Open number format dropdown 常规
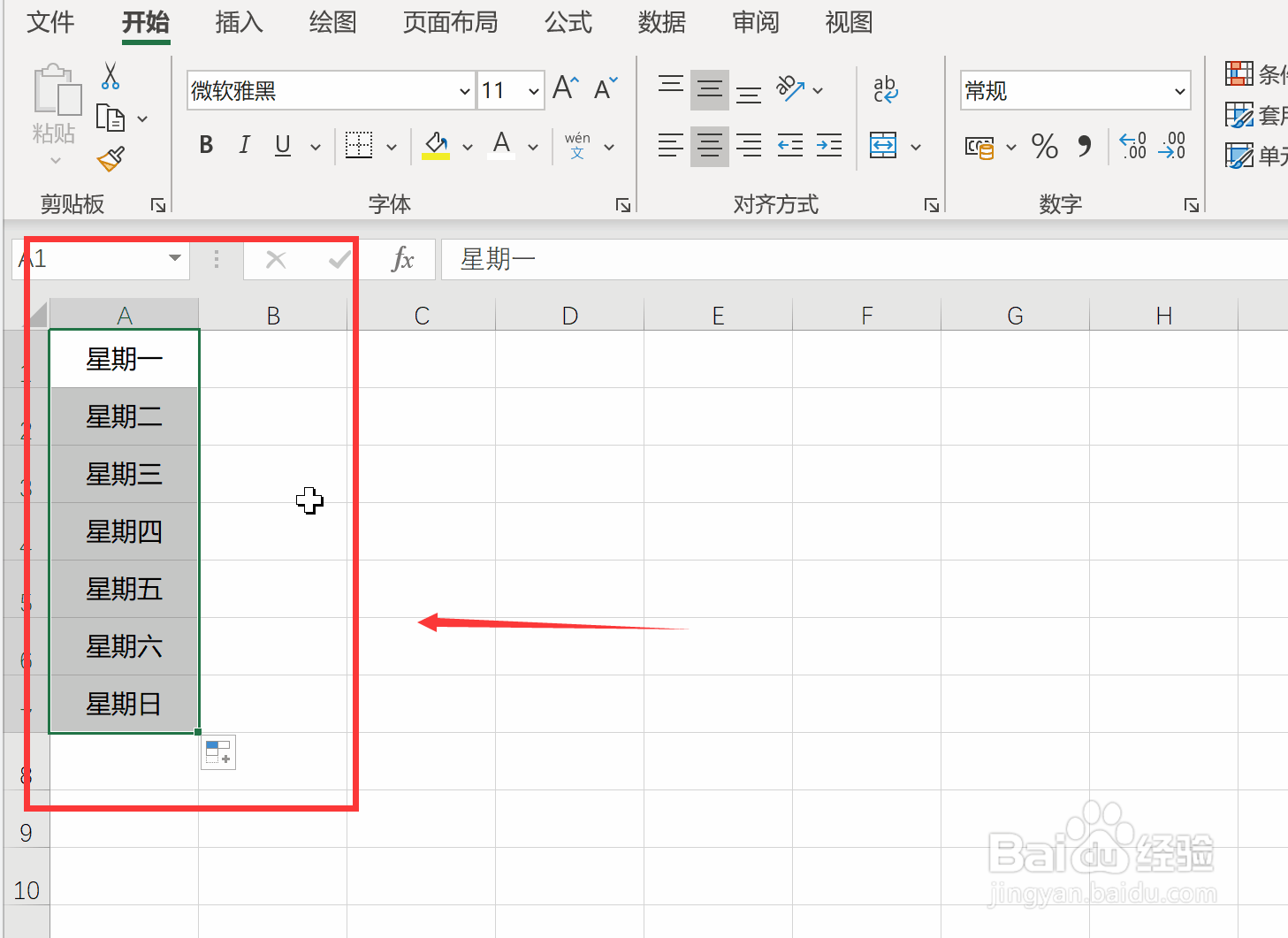Viewport: 1288px width, 938px height. [x=1179, y=91]
